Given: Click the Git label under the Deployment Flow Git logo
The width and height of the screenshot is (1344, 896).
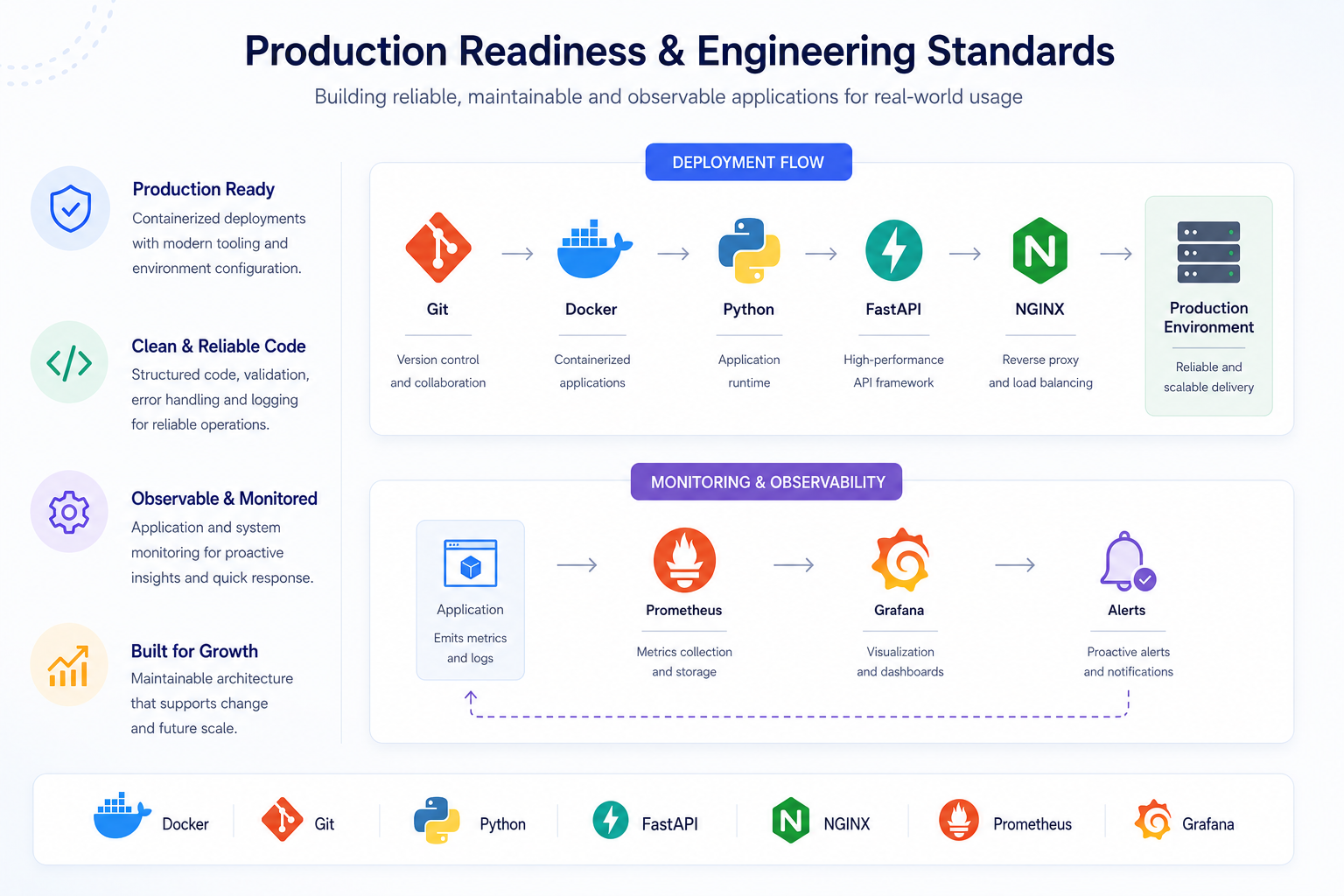Looking at the screenshot, I should (x=437, y=309).
